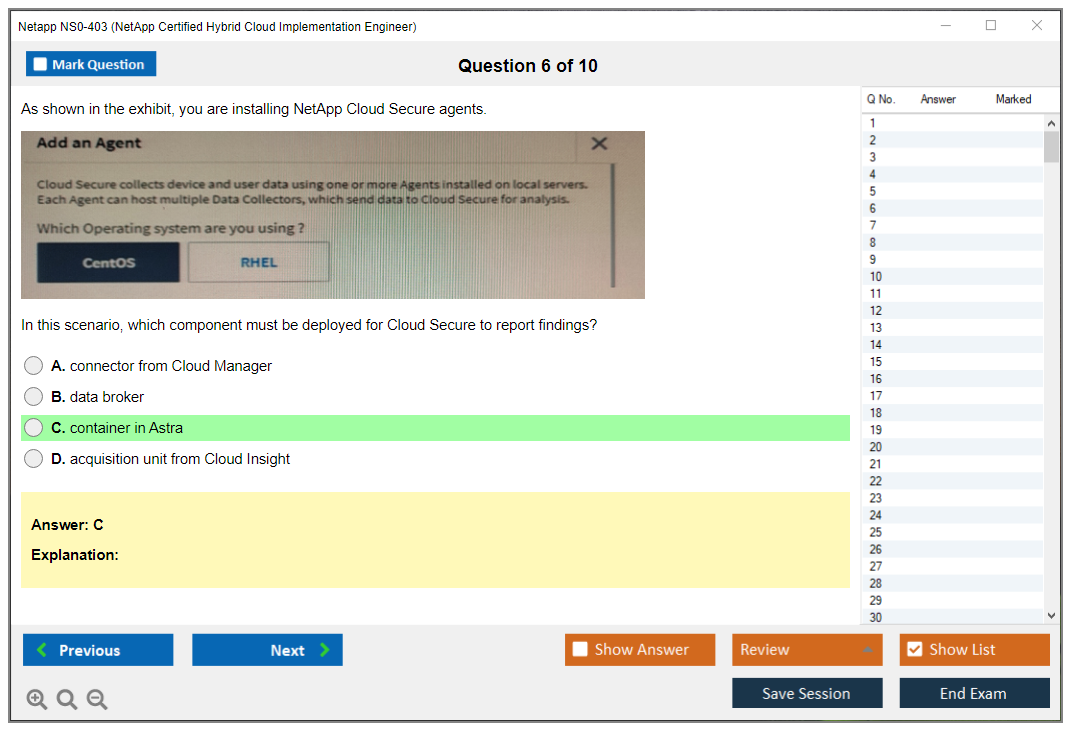Image resolution: width=1075 pixels, height=735 pixels.
Task: Enable the Show Answer checkbox
Action: point(580,650)
